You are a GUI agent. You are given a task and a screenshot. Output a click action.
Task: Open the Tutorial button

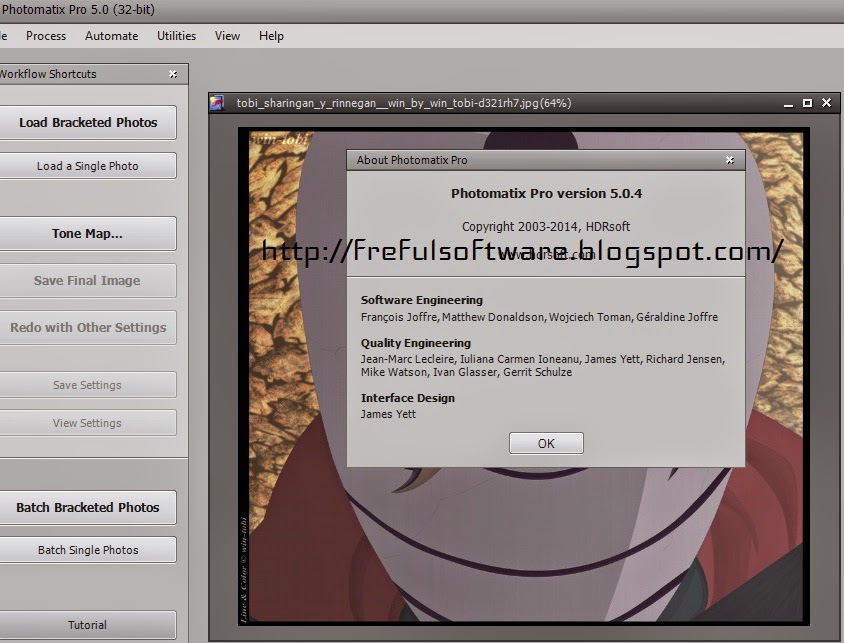click(88, 625)
